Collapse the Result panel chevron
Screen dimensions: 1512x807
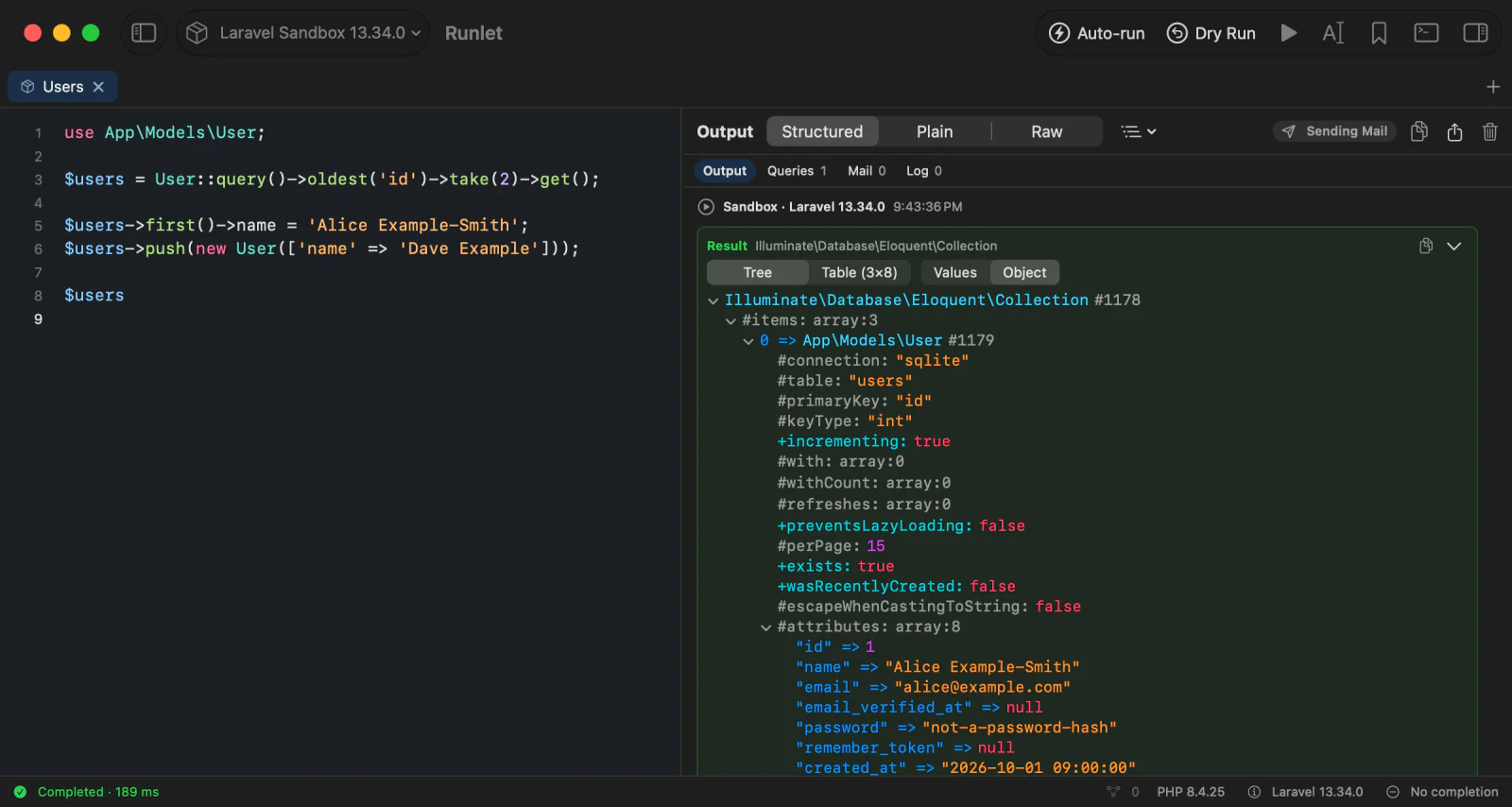click(1454, 246)
